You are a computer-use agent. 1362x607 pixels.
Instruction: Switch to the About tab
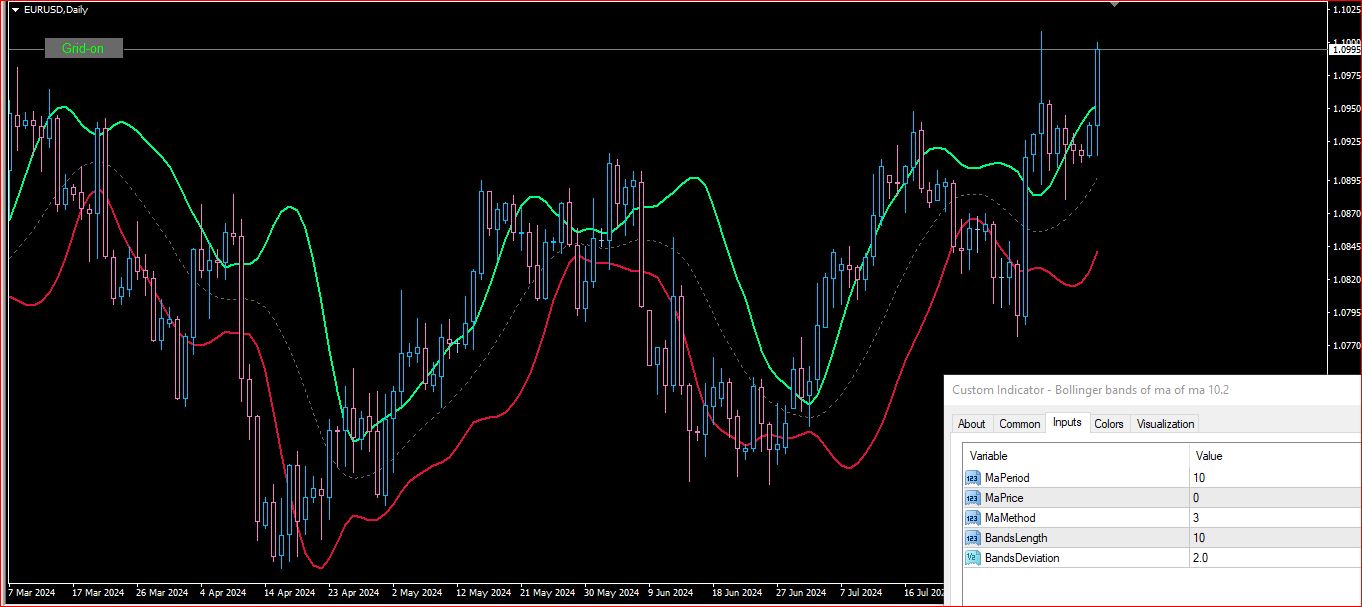coord(972,424)
